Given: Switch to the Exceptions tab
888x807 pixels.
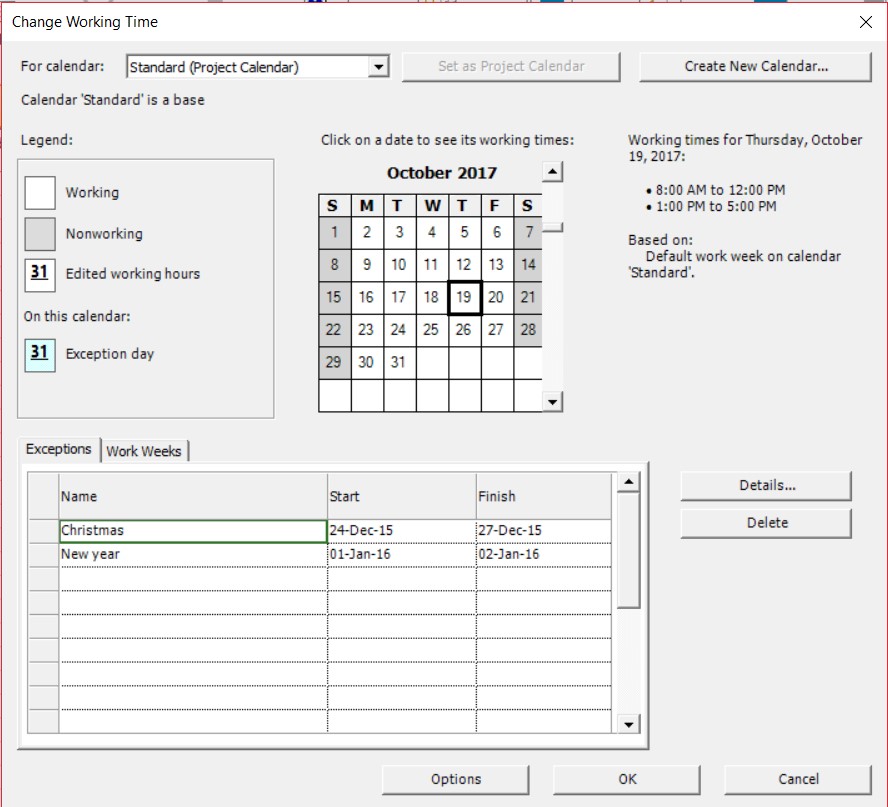Looking at the screenshot, I should (58, 449).
